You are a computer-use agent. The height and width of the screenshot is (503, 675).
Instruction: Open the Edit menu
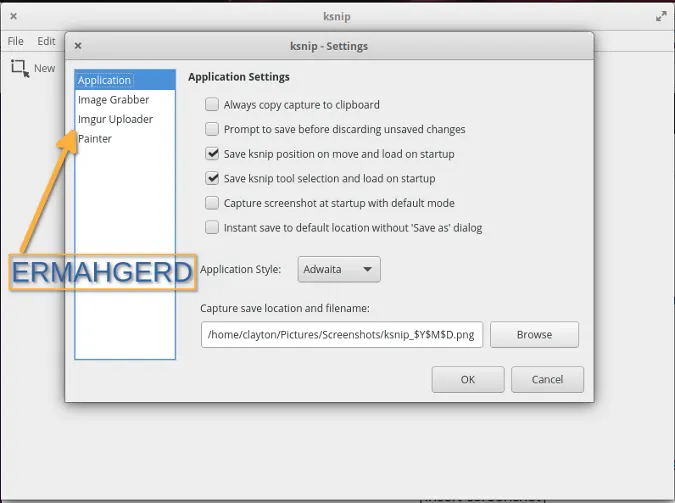(x=46, y=41)
